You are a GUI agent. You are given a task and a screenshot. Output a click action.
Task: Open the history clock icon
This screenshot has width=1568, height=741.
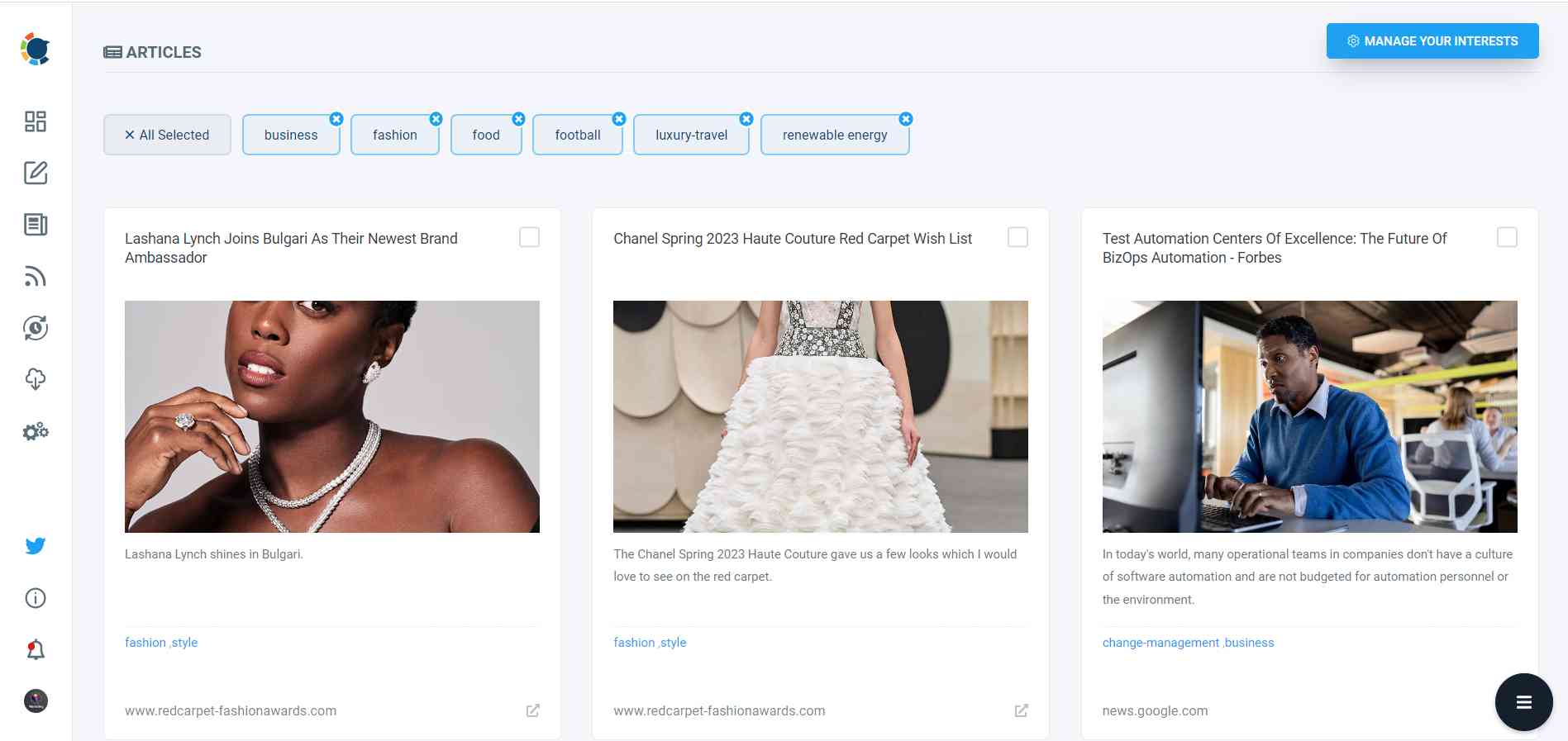point(36,328)
